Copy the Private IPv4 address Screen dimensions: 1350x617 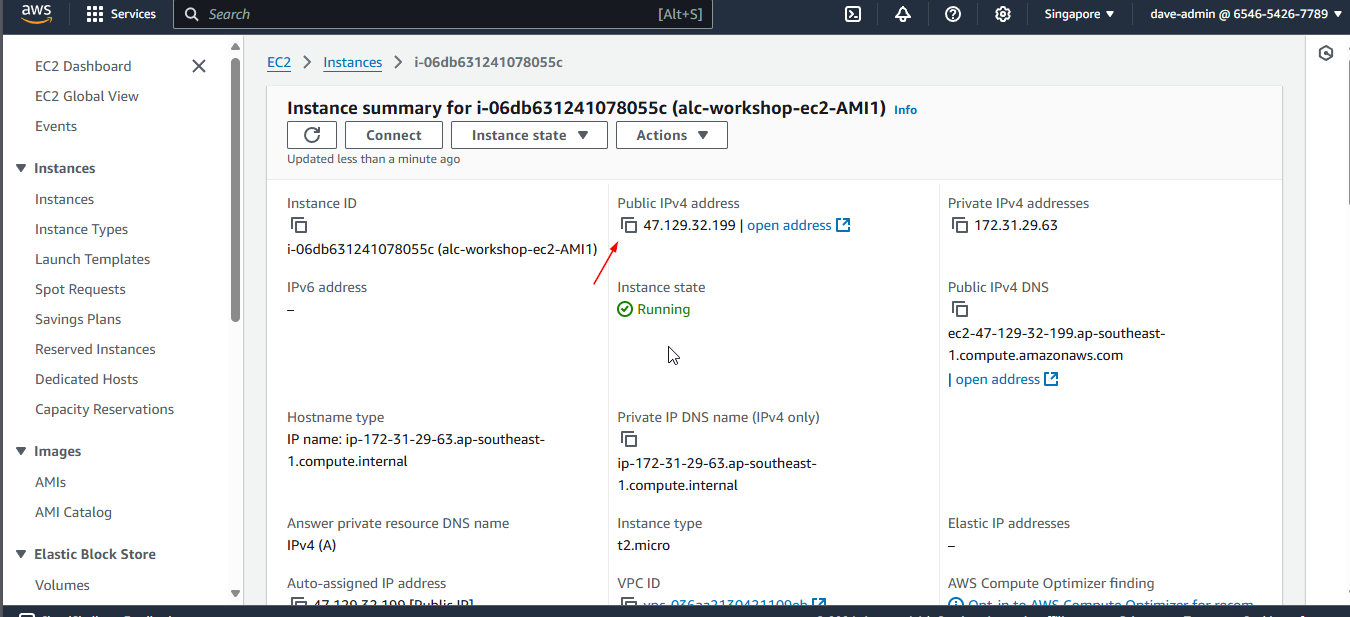(959, 225)
